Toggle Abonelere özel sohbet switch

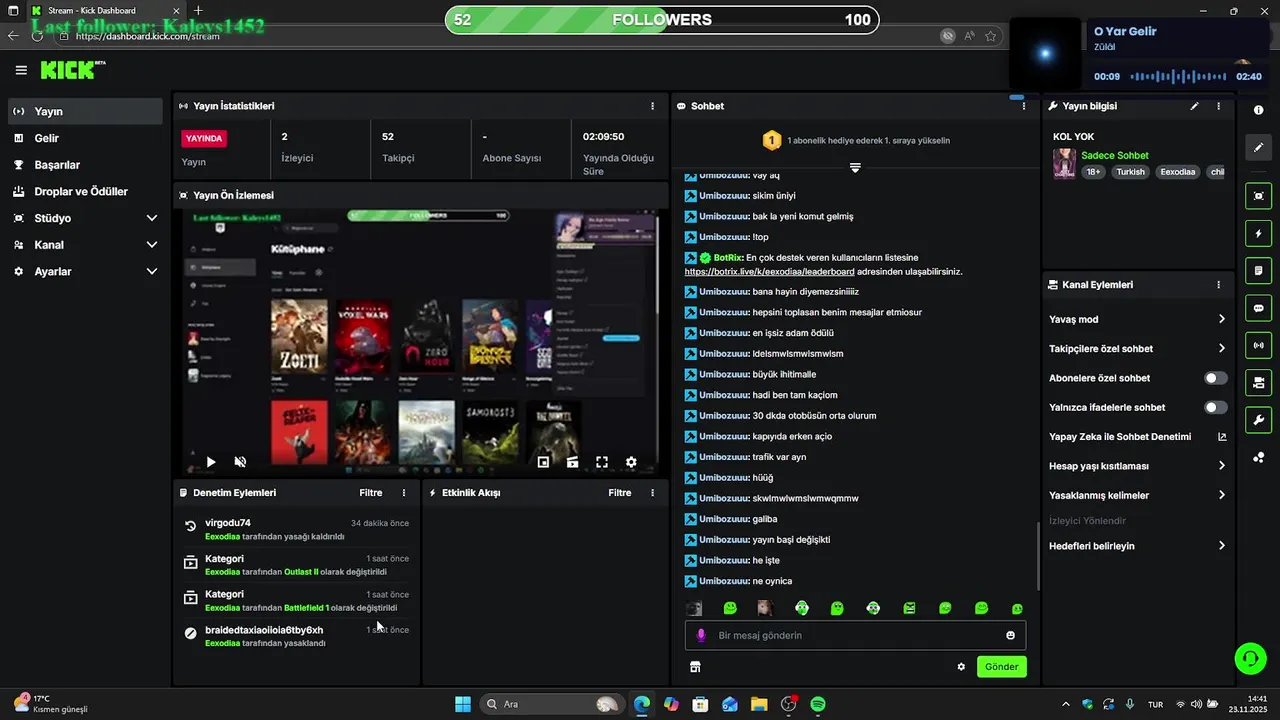(1215, 378)
